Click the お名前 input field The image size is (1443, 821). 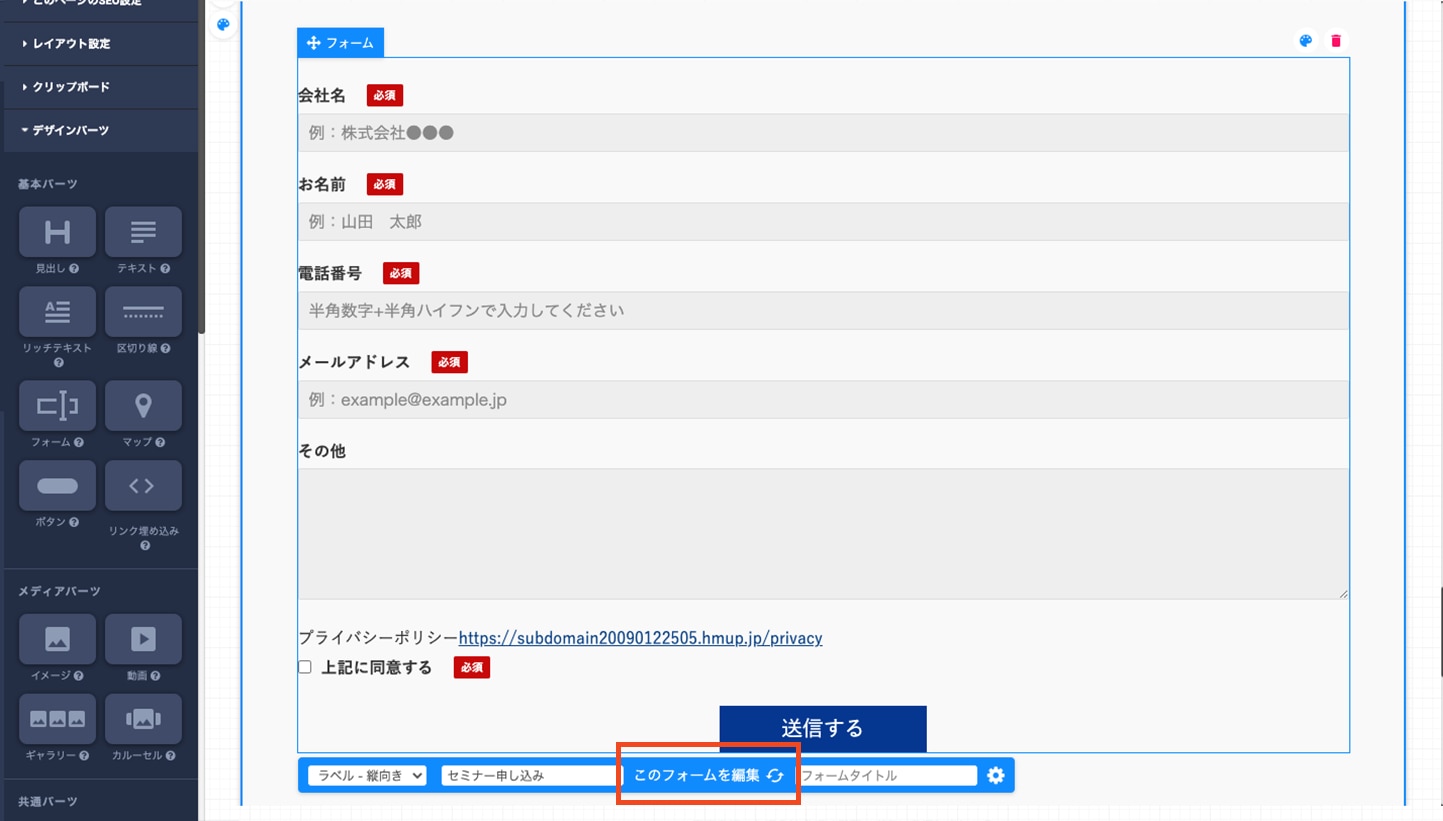click(x=823, y=222)
